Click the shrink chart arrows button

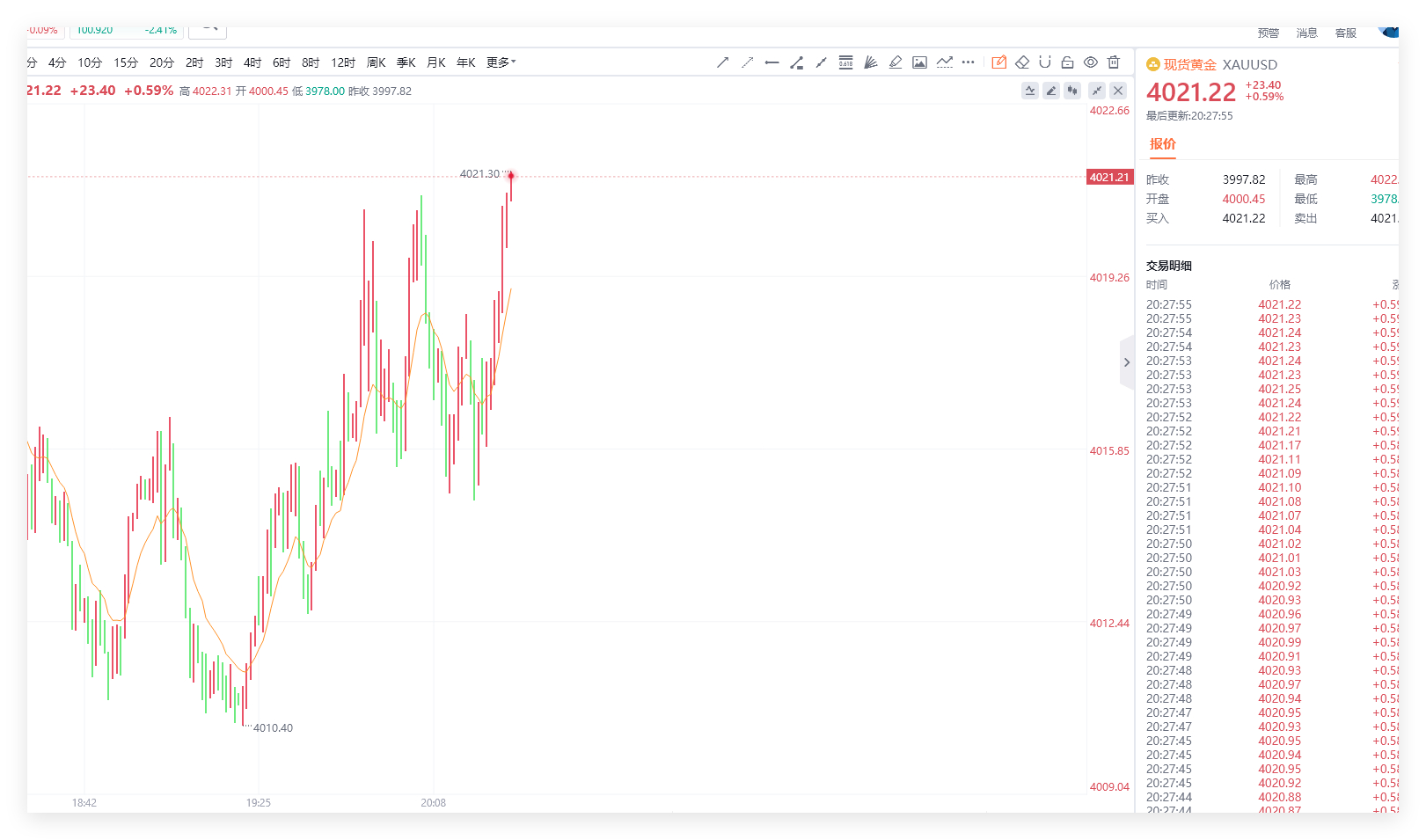(1097, 91)
